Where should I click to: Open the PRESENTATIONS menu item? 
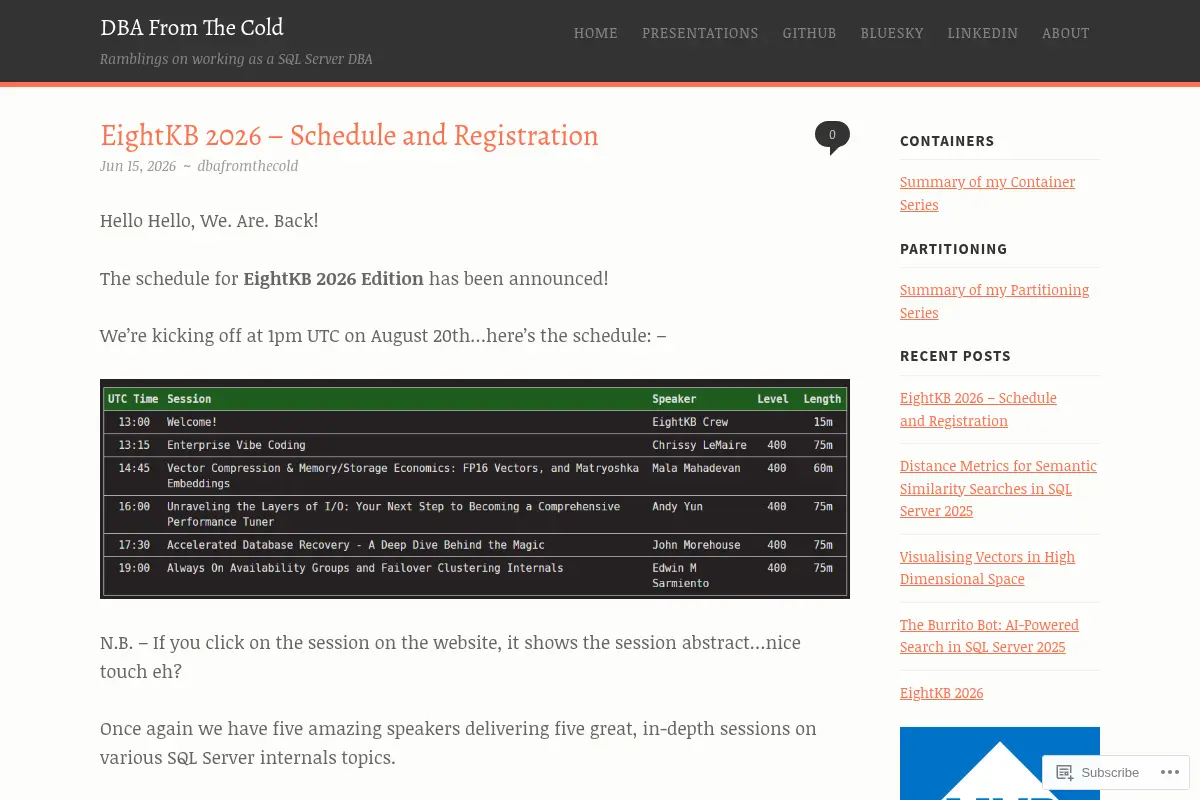pos(700,33)
